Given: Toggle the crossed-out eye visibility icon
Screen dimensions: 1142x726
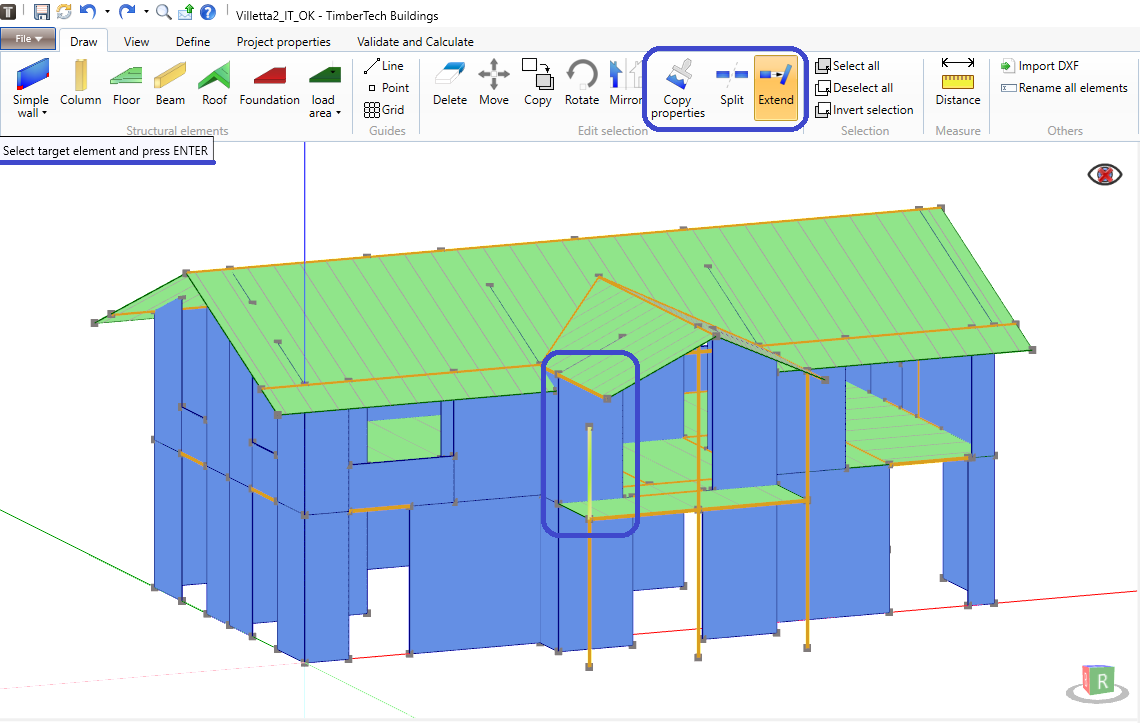Looking at the screenshot, I should pyautogui.click(x=1104, y=175).
